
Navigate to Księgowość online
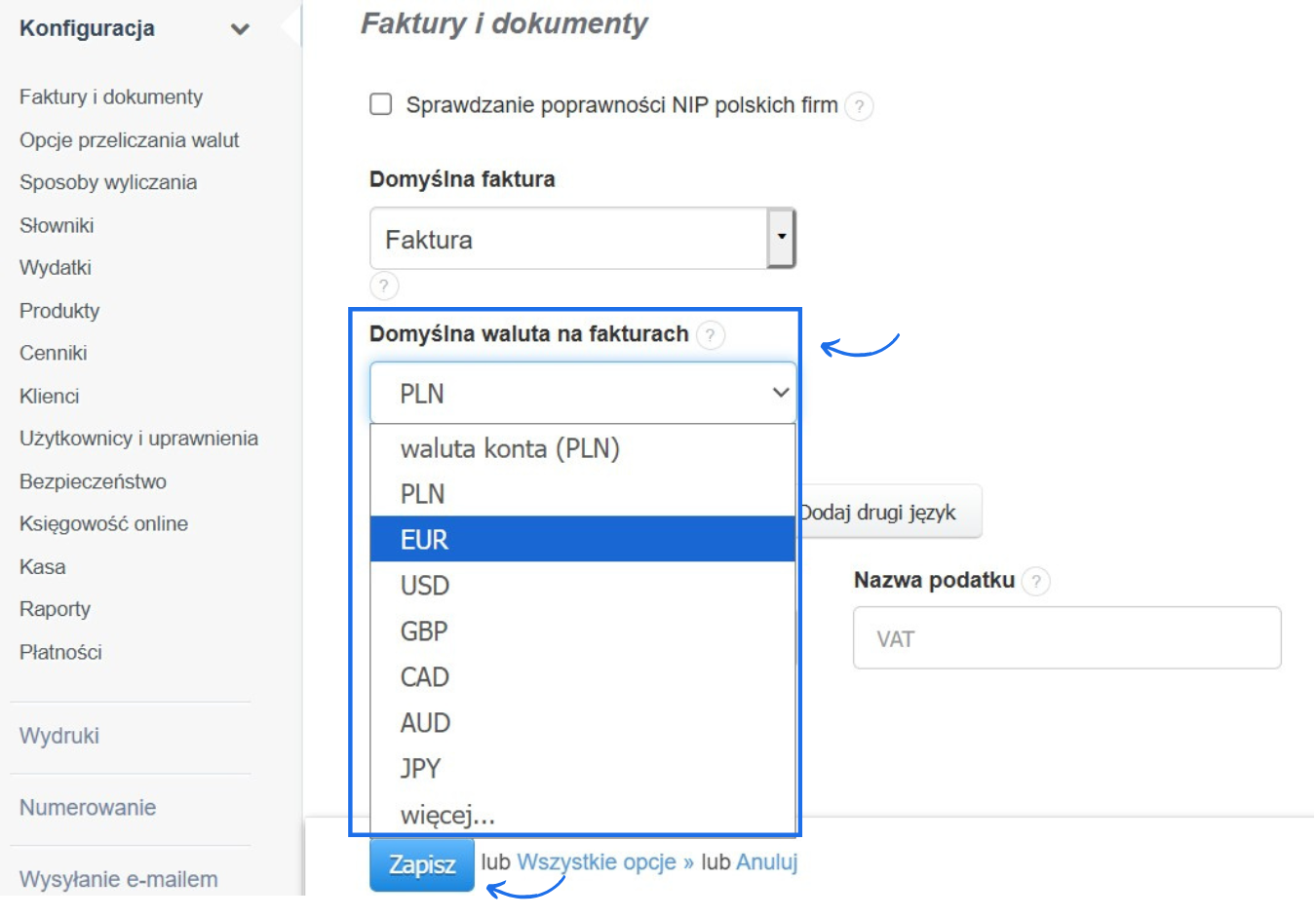click(103, 523)
